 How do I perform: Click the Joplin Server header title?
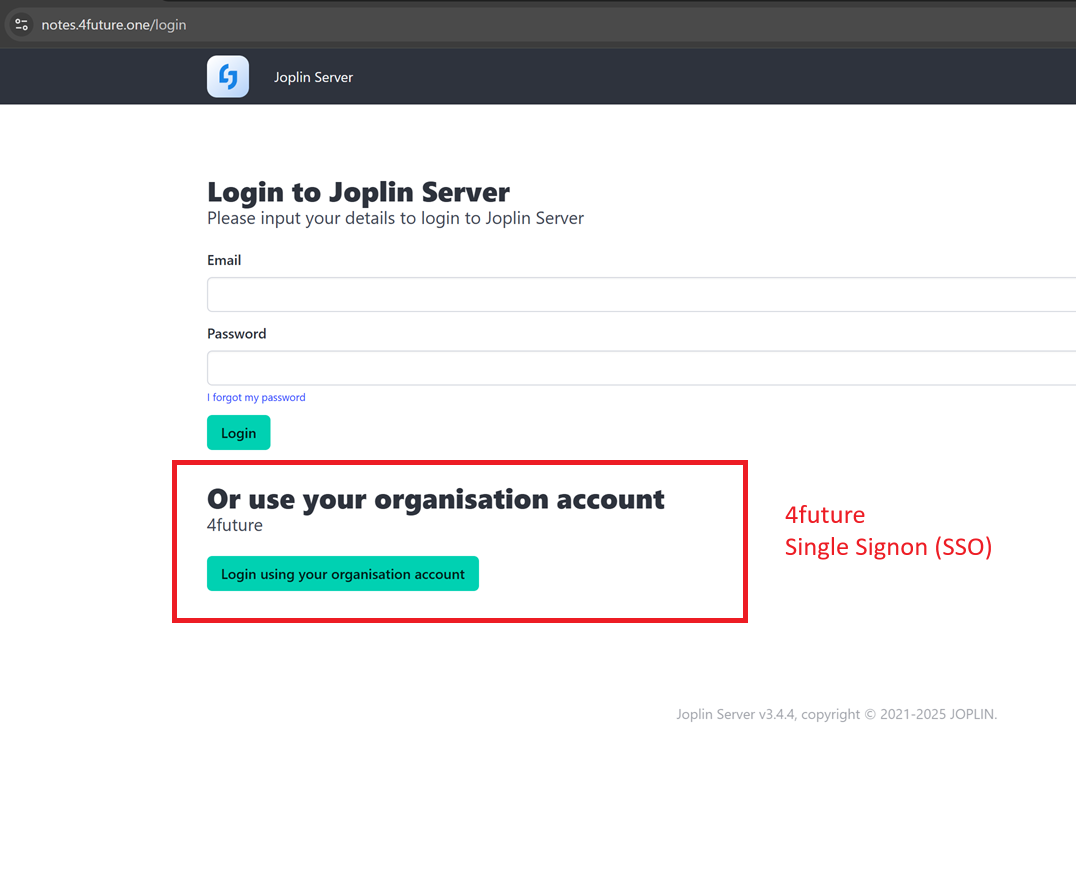[313, 77]
